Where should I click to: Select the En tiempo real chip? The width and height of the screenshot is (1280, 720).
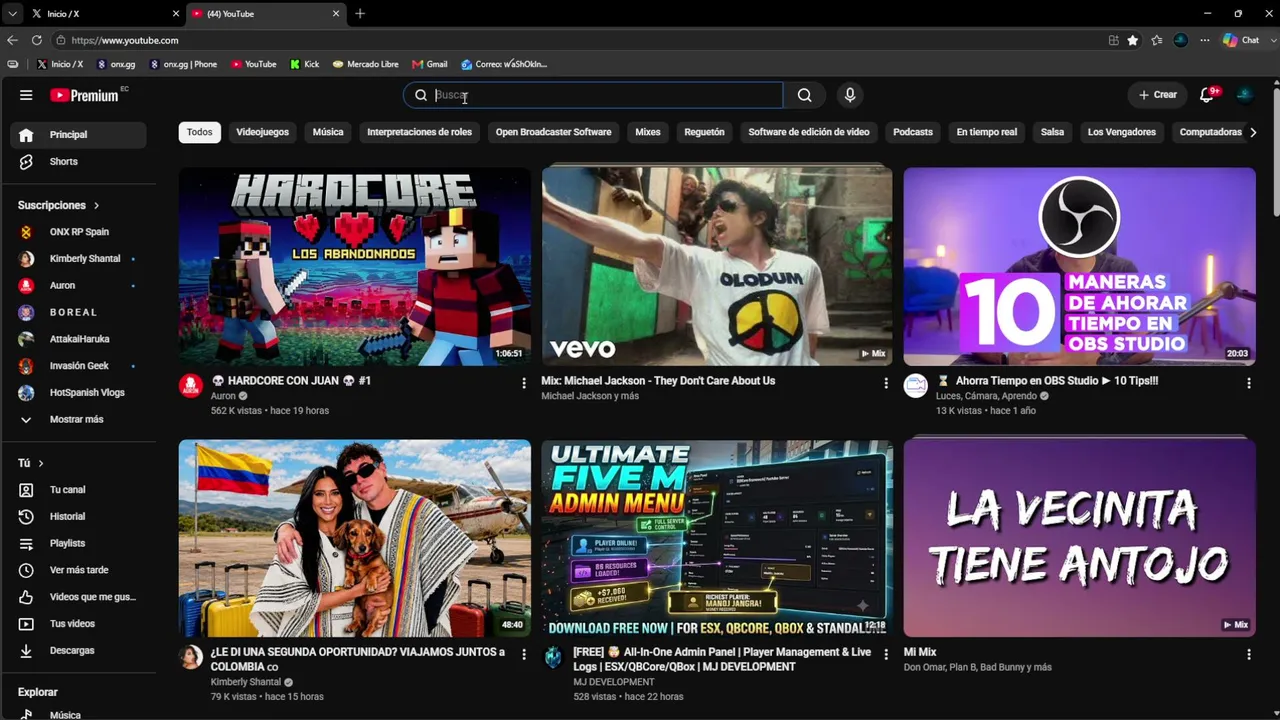pyautogui.click(x=987, y=132)
